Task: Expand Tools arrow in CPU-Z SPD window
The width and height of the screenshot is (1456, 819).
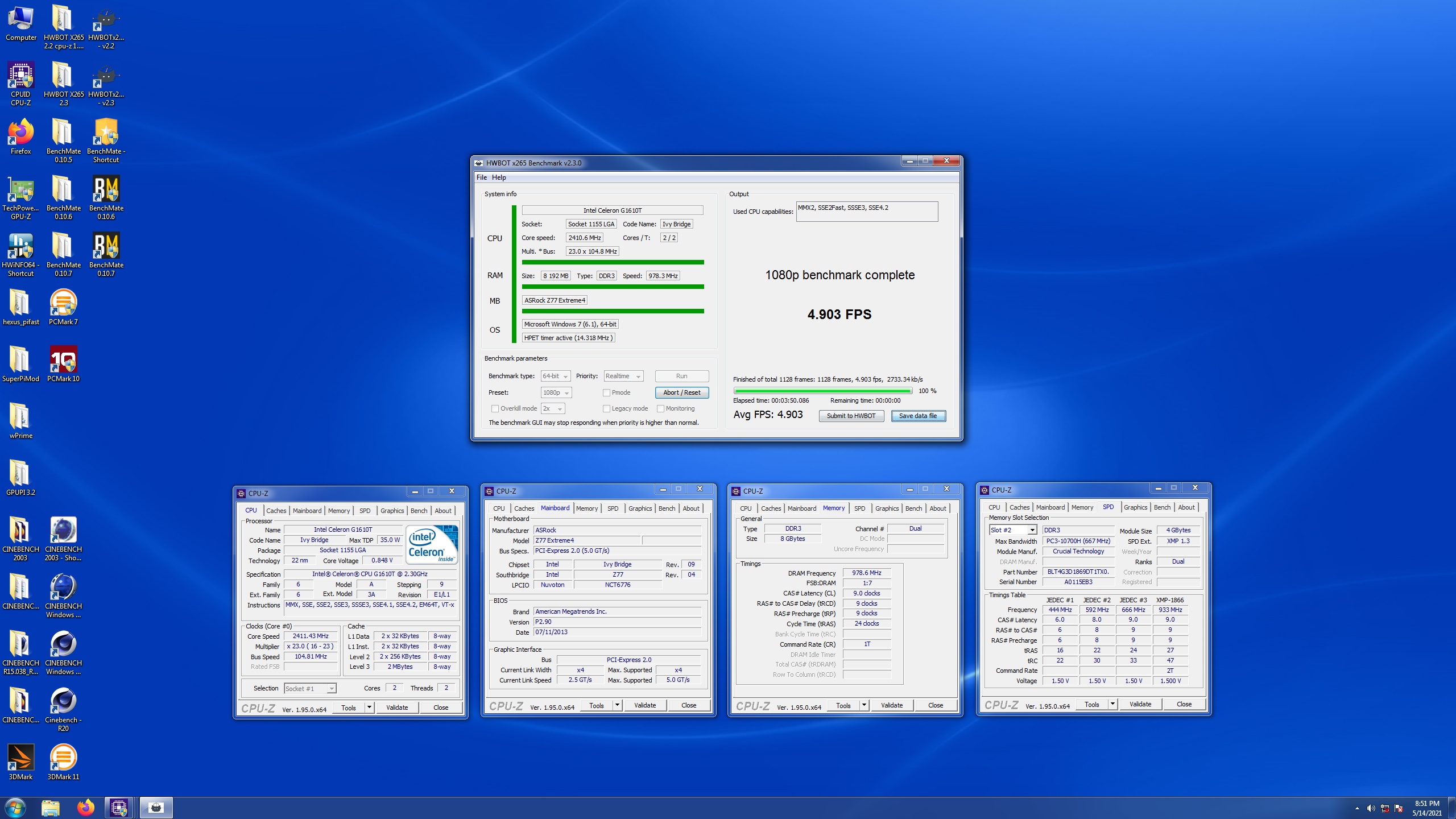Action: pos(1112,704)
